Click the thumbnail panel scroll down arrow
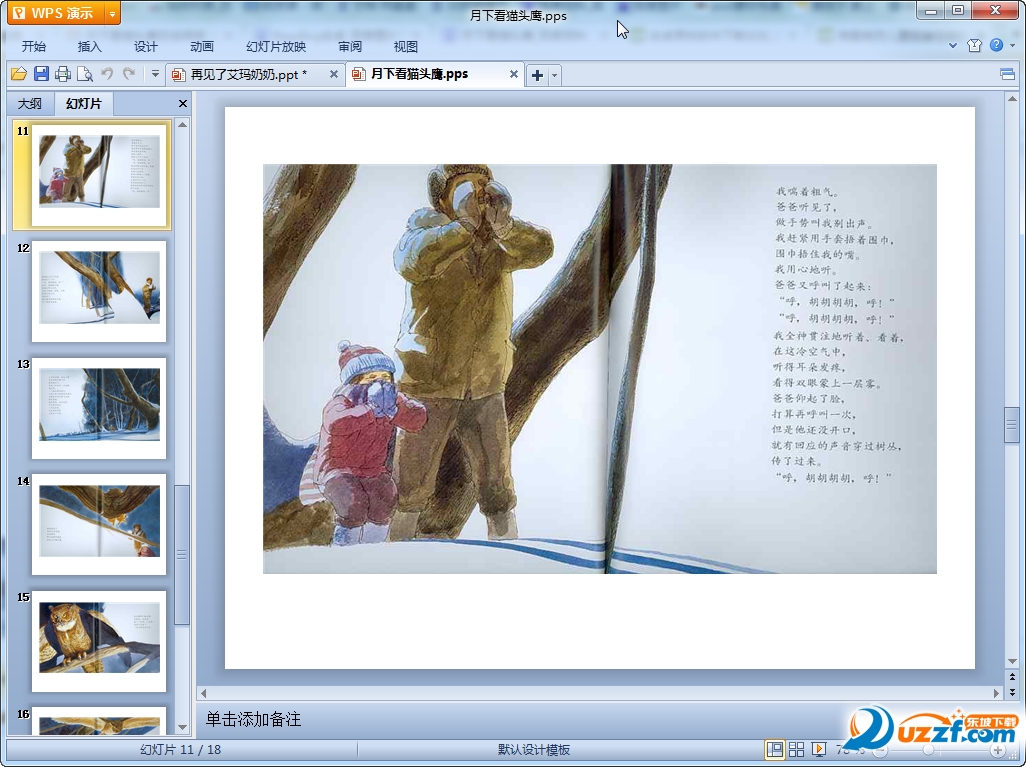The height and width of the screenshot is (767, 1026). point(183,727)
